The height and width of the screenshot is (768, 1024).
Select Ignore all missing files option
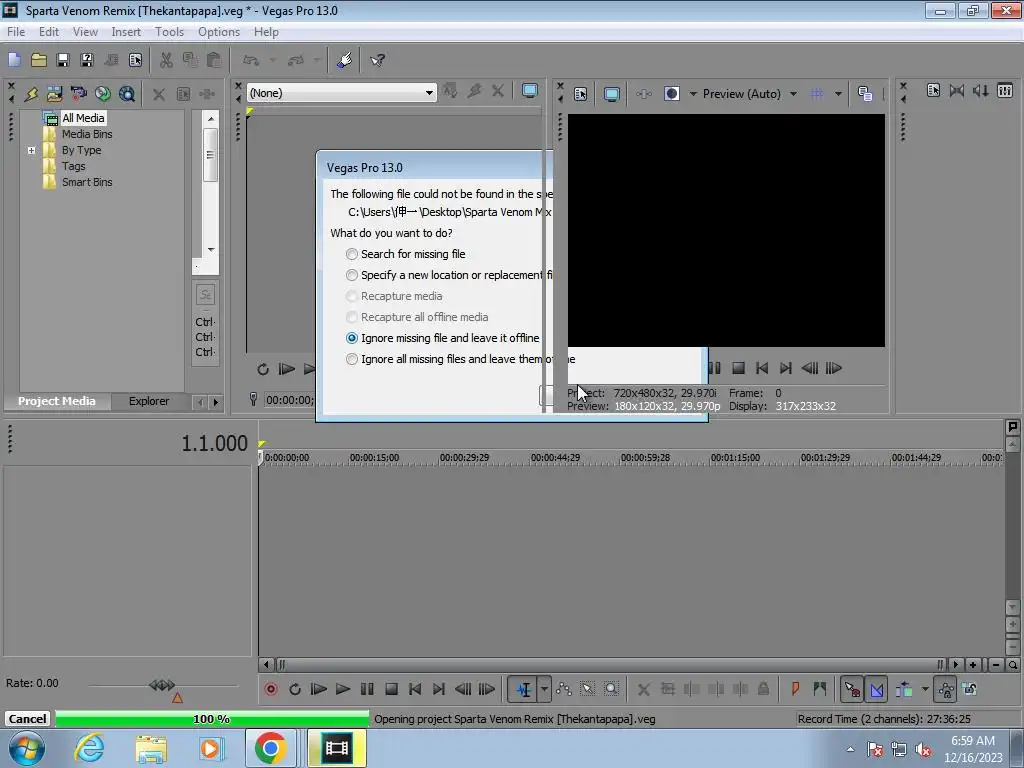click(460, 359)
